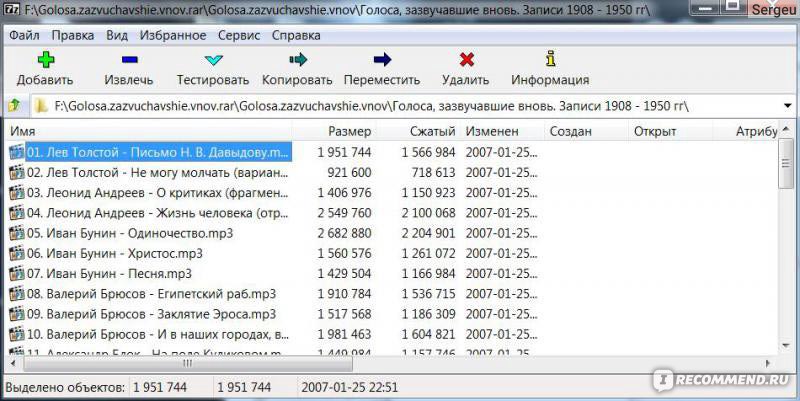Click size value 1 910 784

[x=344, y=294]
